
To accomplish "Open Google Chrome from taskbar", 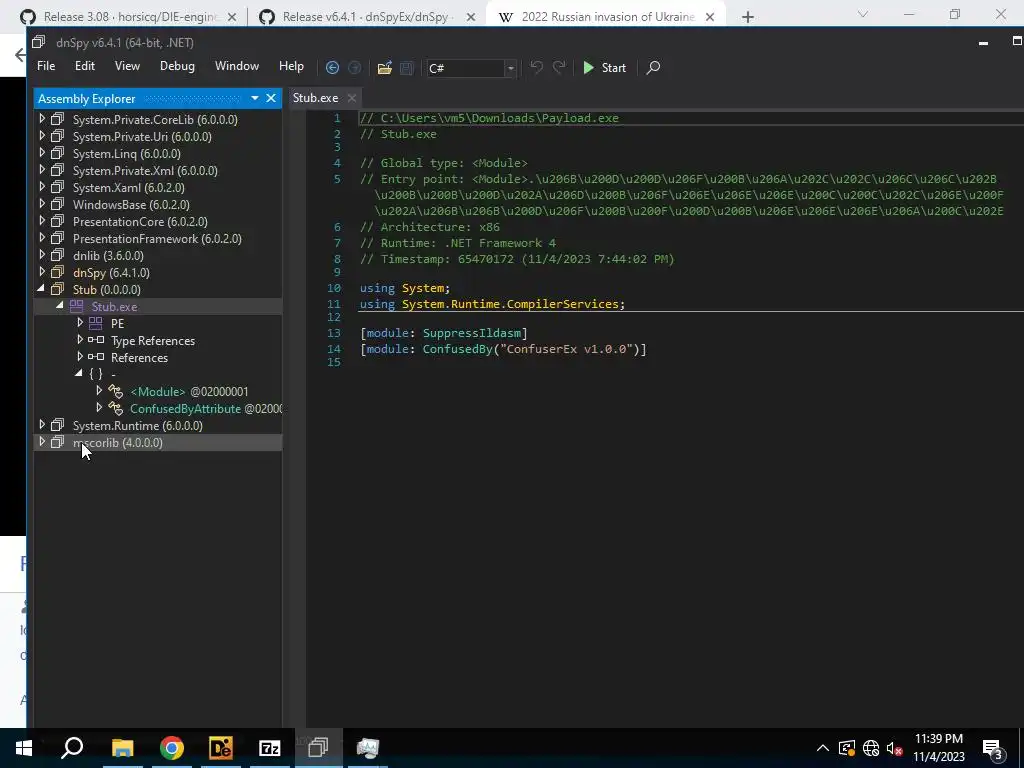I will [172, 748].
